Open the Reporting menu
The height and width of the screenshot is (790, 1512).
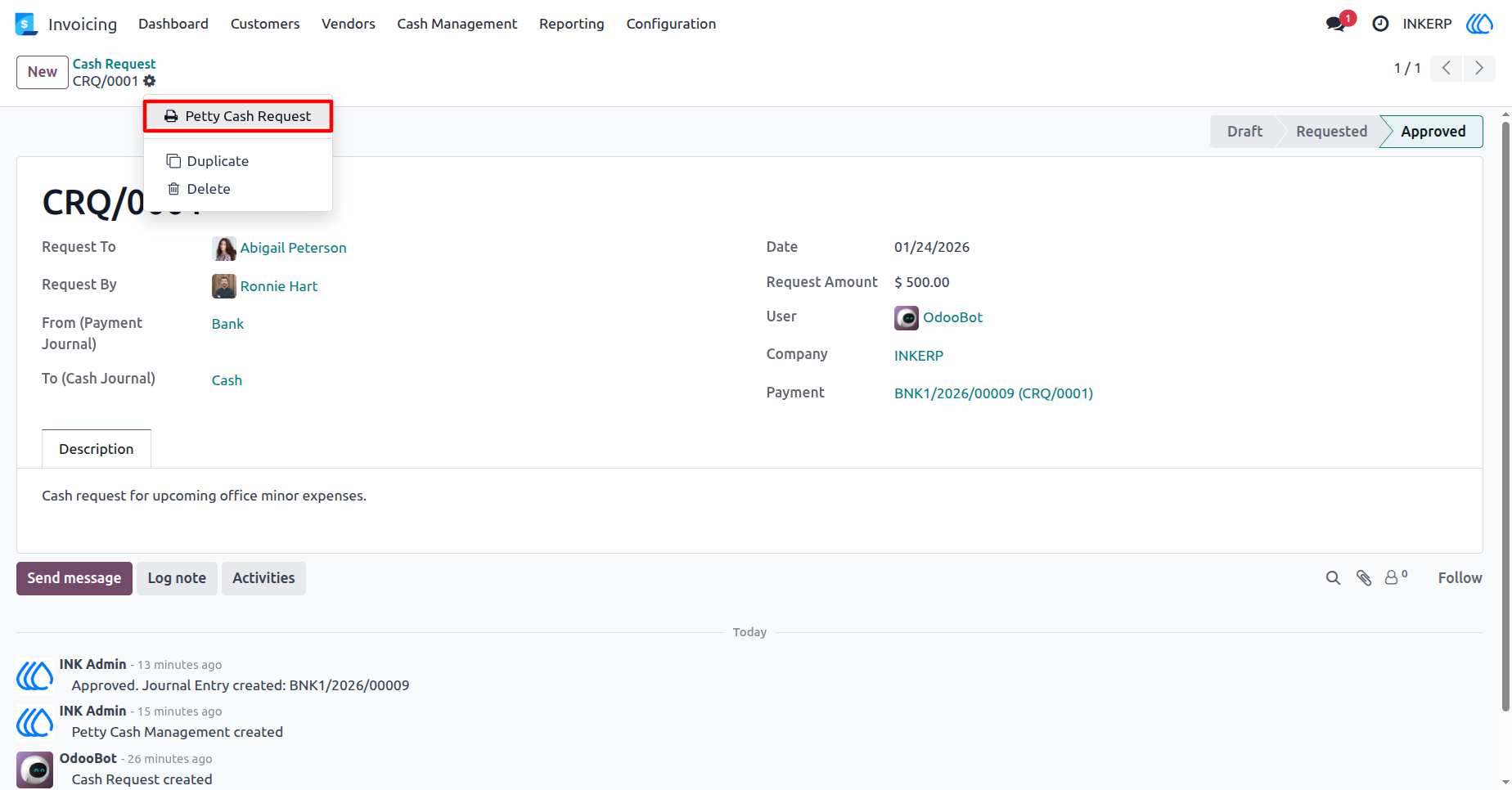(572, 24)
